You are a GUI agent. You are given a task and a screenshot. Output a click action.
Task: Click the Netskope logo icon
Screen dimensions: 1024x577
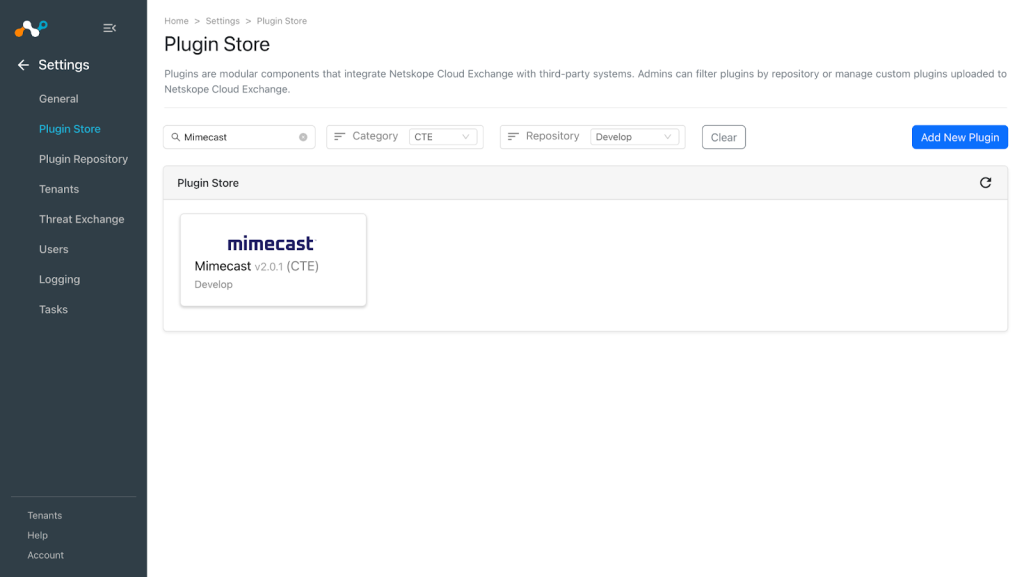31,28
